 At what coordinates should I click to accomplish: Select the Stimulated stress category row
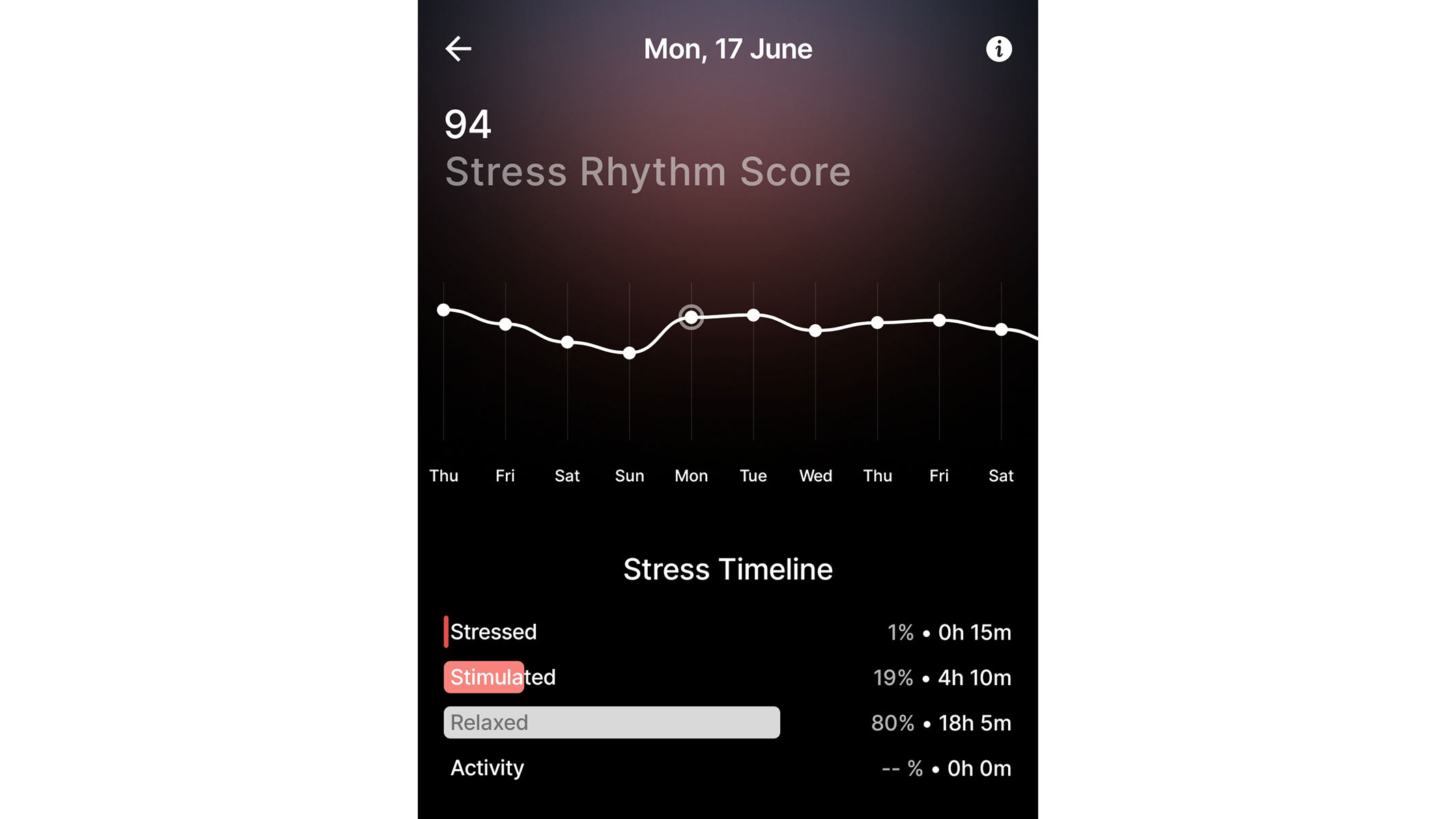[x=728, y=677]
